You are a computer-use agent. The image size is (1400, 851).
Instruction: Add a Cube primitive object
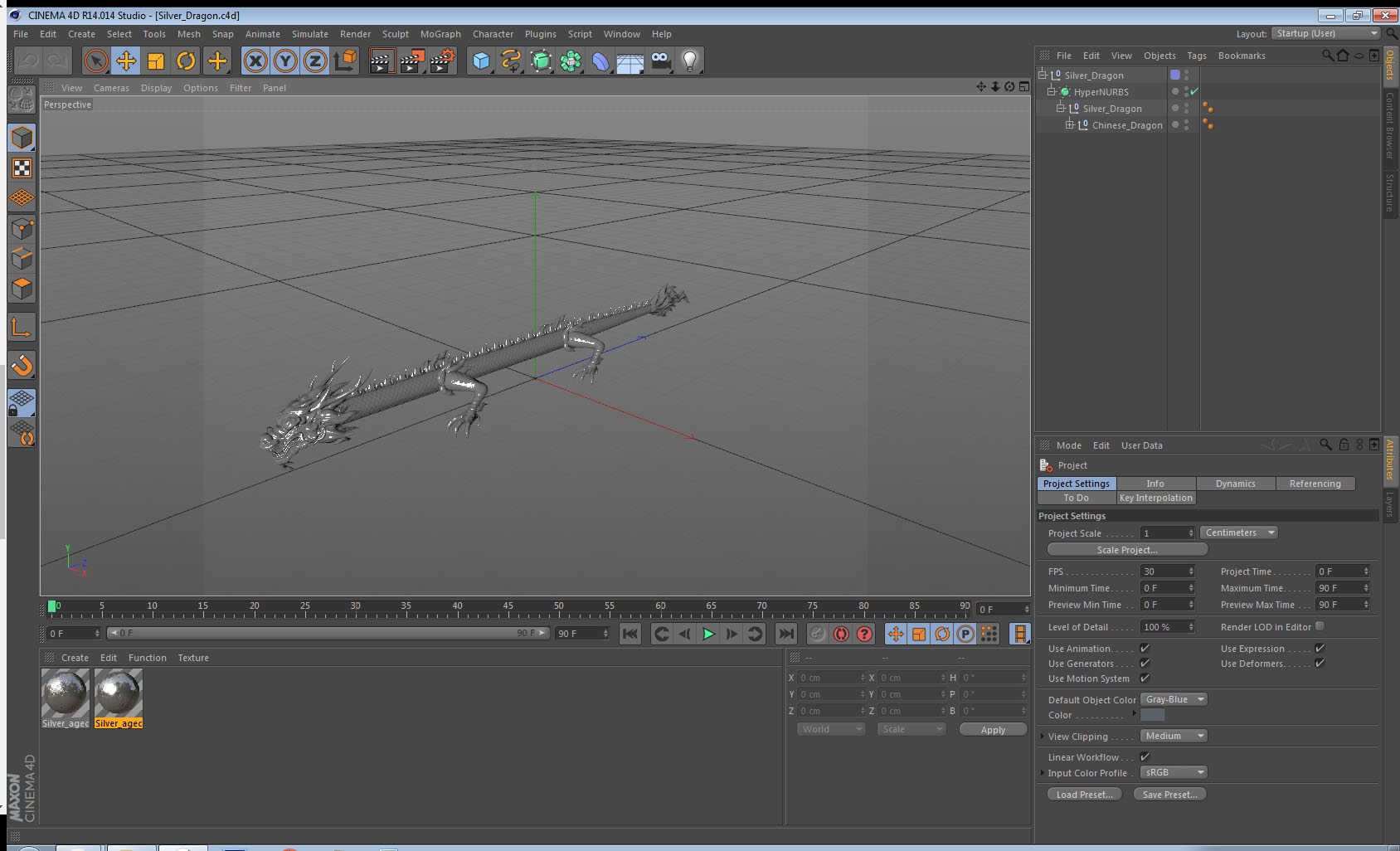coord(481,61)
